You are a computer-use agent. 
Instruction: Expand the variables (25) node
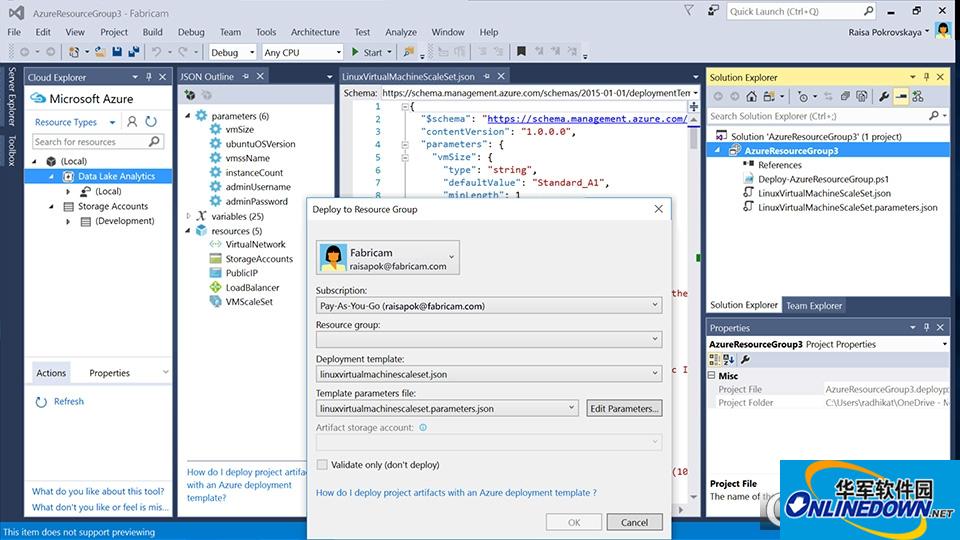(188, 216)
